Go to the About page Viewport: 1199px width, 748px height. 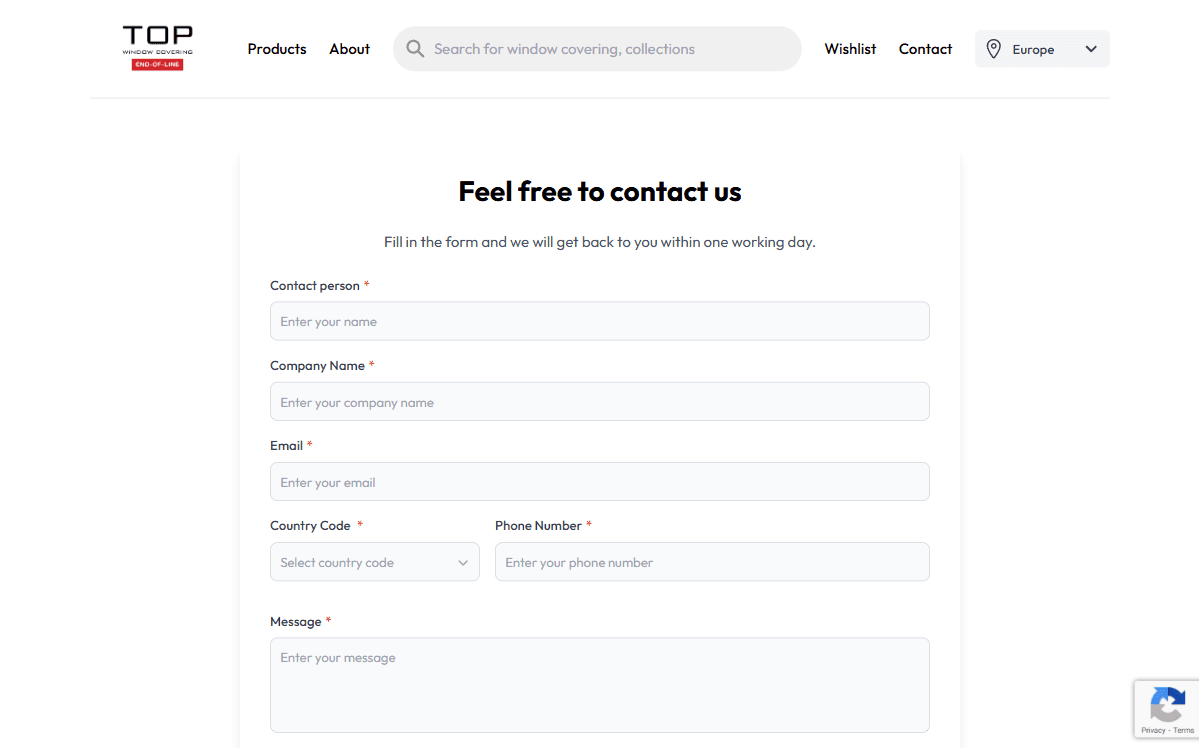coord(349,49)
